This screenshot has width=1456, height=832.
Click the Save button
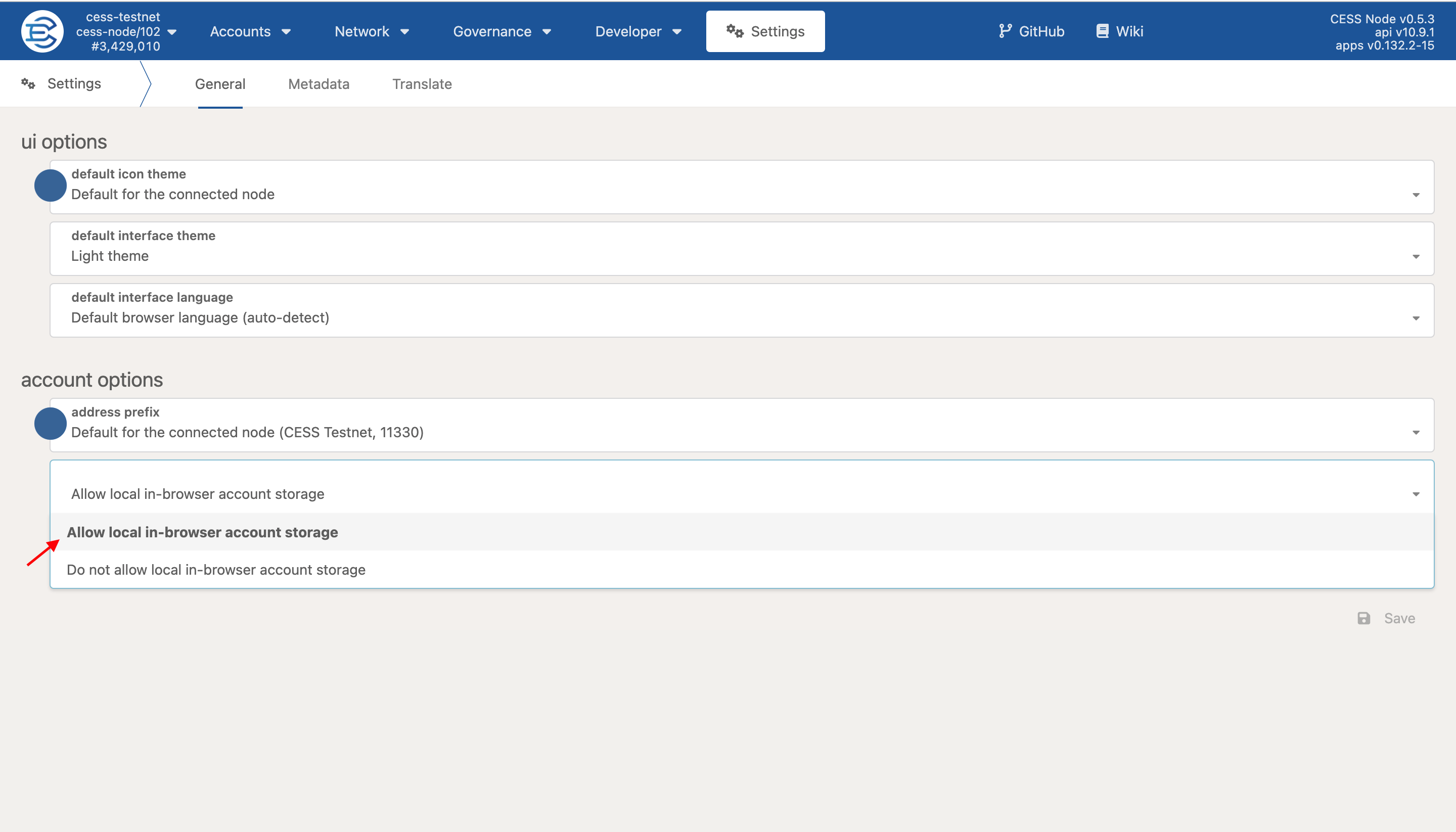1386,618
